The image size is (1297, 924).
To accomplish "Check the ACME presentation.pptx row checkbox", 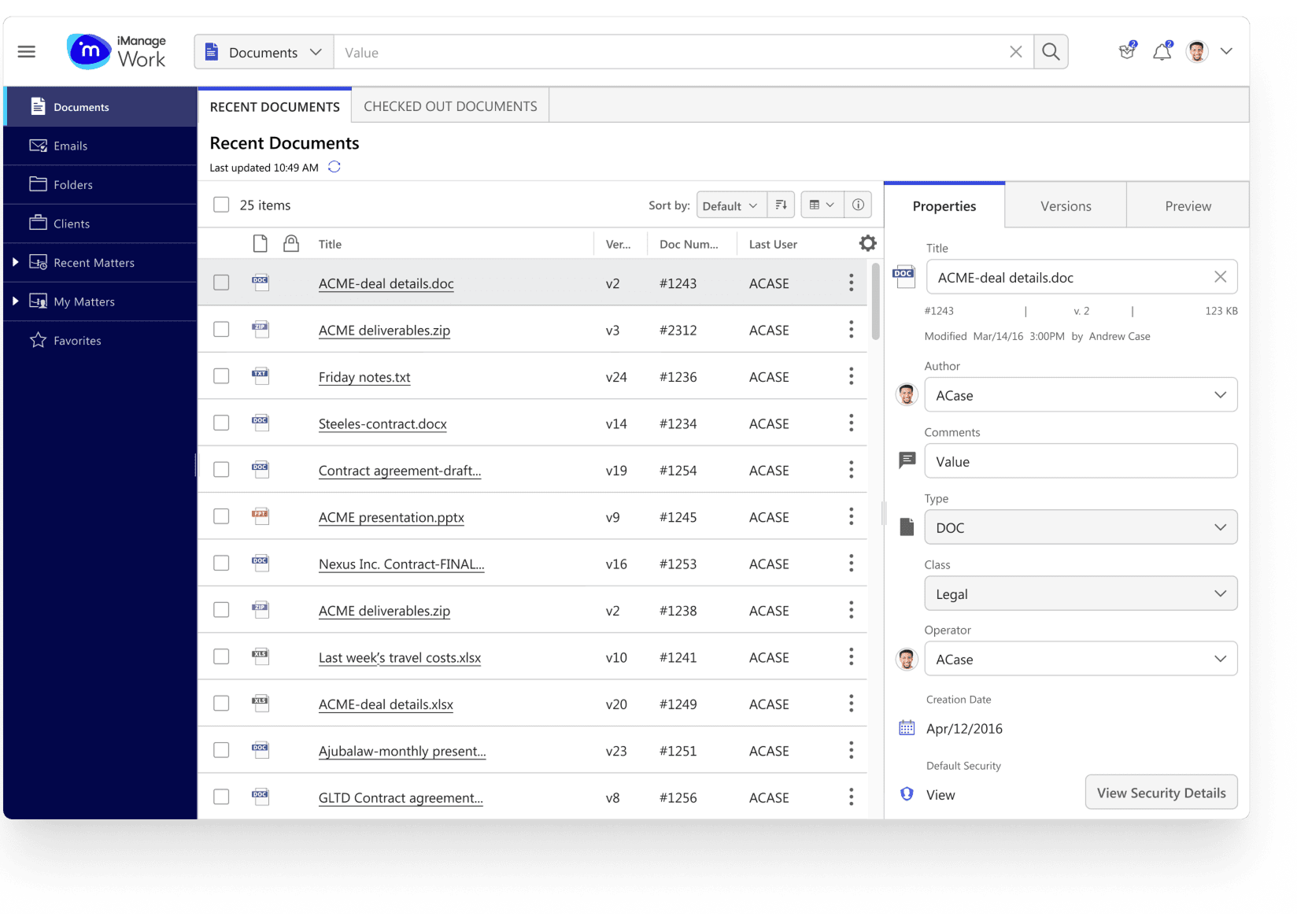I will coord(221,516).
